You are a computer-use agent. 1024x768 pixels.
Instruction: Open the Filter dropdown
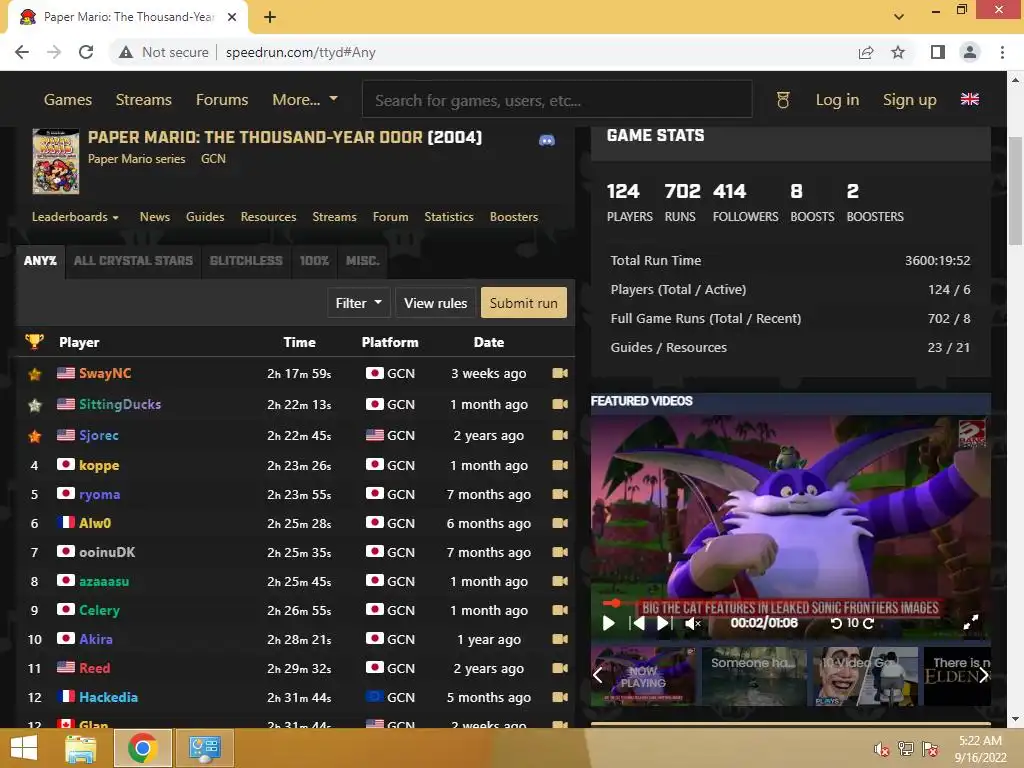pos(359,303)
